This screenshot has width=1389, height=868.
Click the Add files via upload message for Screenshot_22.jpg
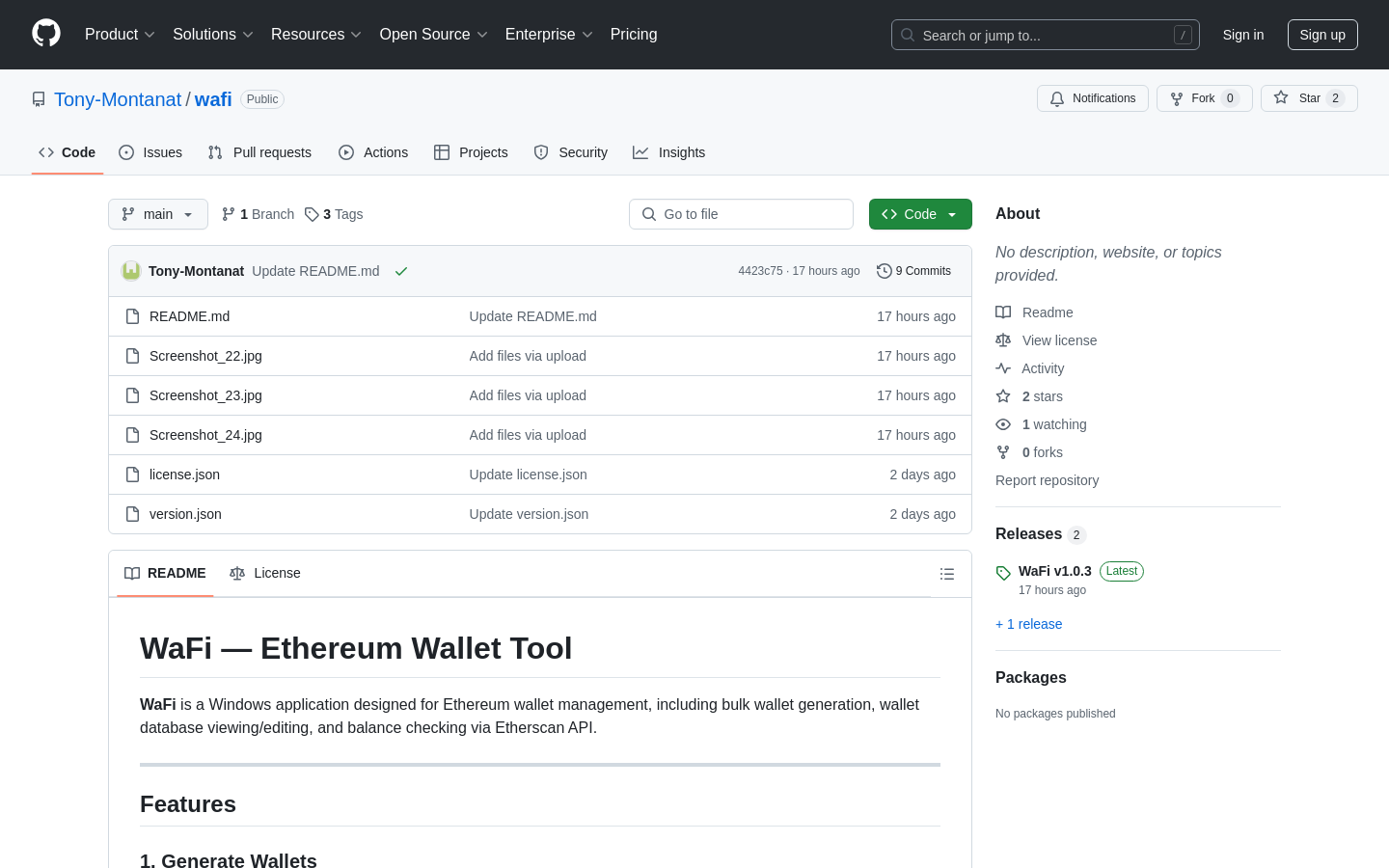click(528, 356)
